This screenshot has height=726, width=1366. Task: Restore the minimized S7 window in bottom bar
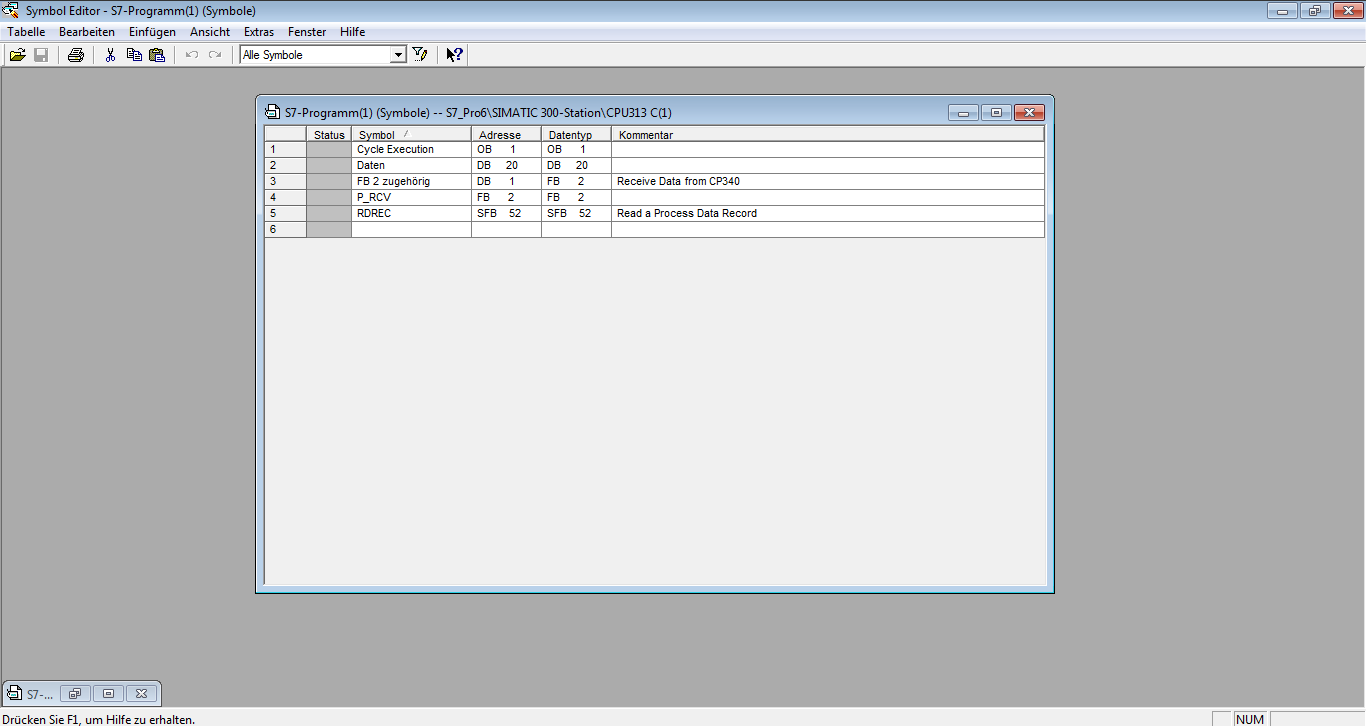109,693
